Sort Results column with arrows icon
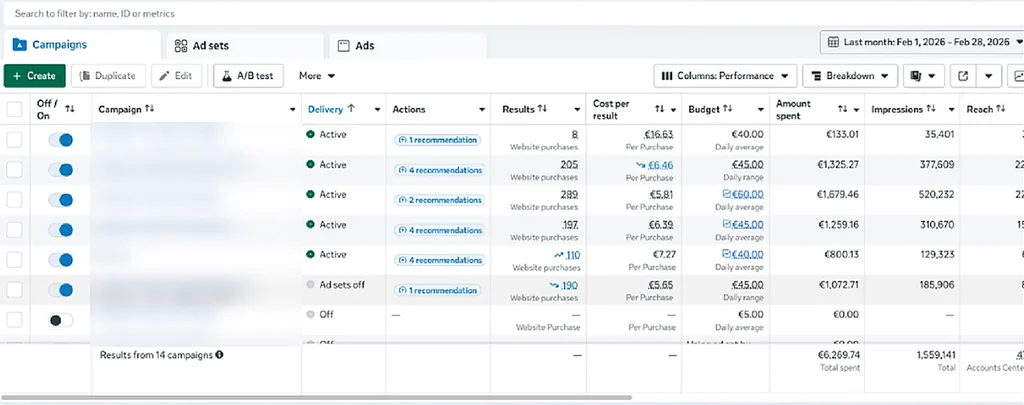1024x405 pixels. 541,109
